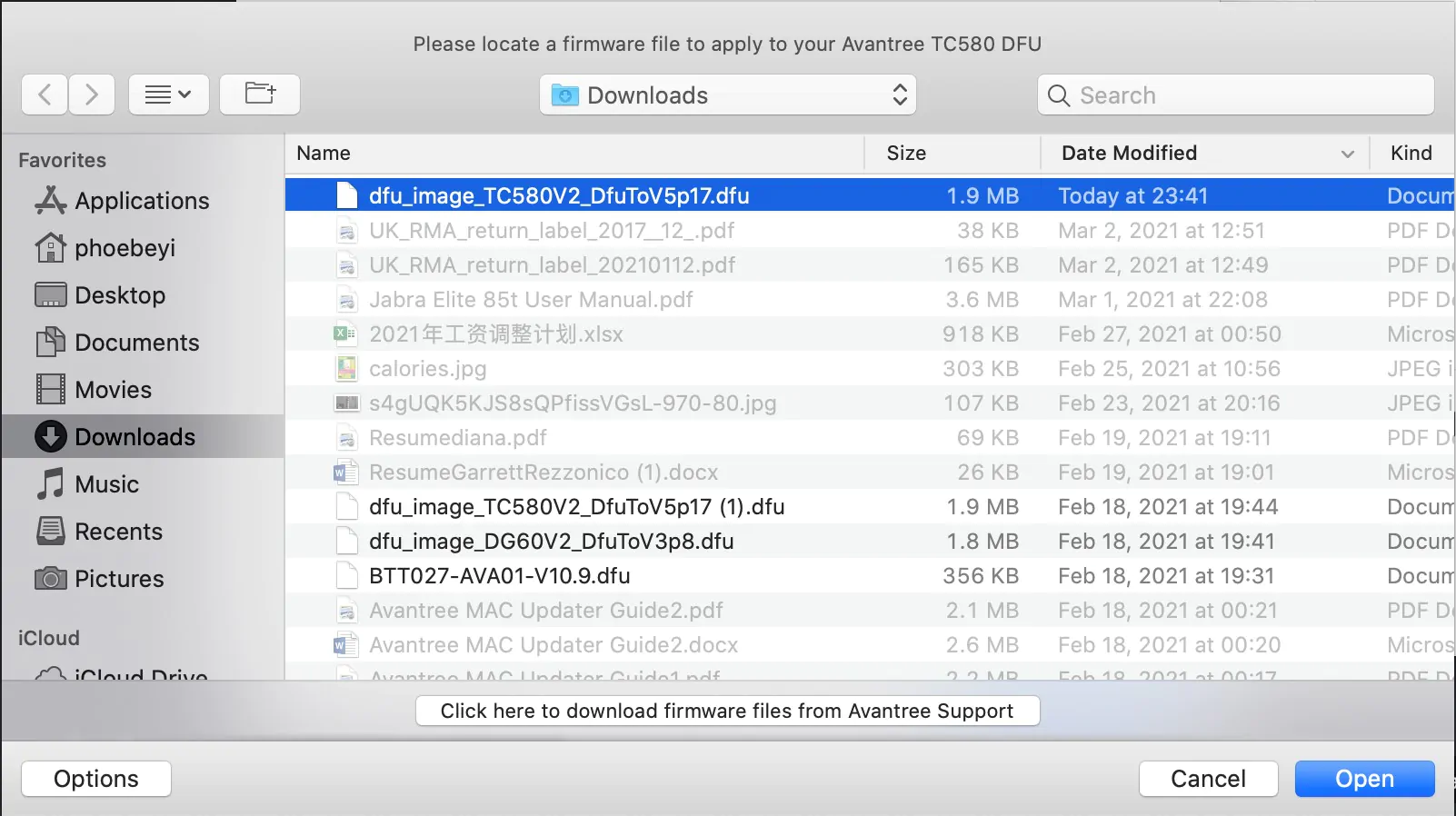Click the back navigation arrow
The image size is (1456, 816).
(45, 95)
